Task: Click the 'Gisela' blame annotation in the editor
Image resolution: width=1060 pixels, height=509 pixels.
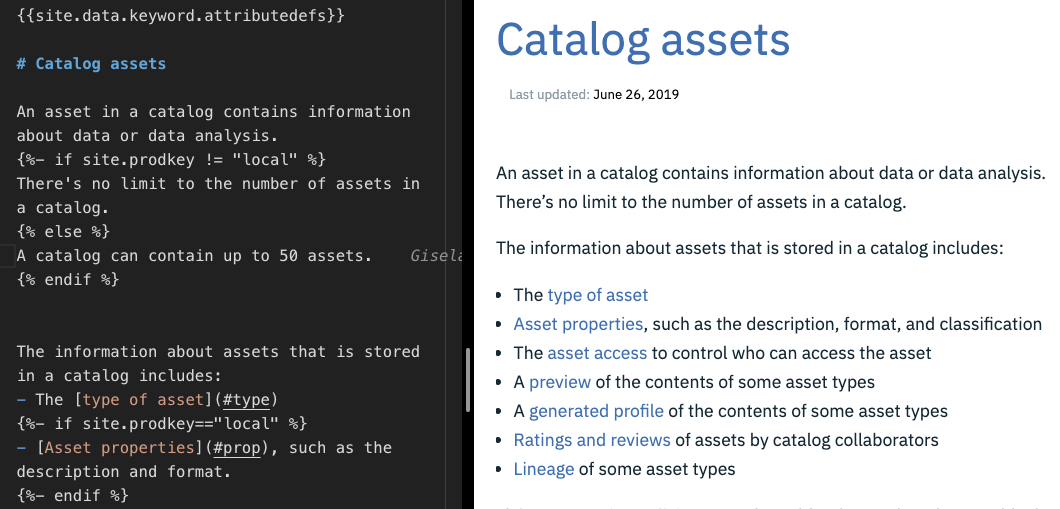Action: coord(436,256)
